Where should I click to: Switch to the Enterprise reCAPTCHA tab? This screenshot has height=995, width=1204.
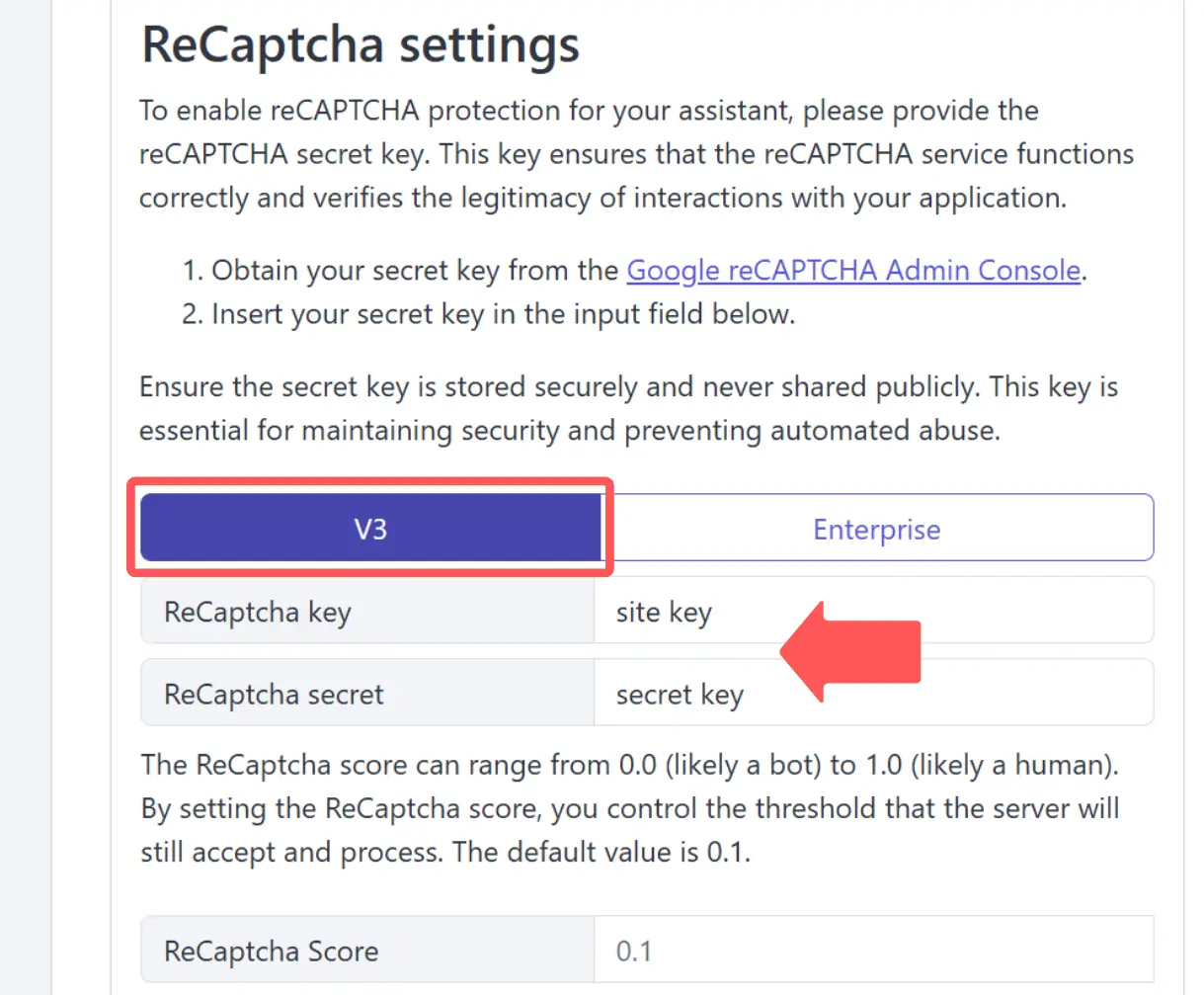pyautogui.click(x=875, y=528)
